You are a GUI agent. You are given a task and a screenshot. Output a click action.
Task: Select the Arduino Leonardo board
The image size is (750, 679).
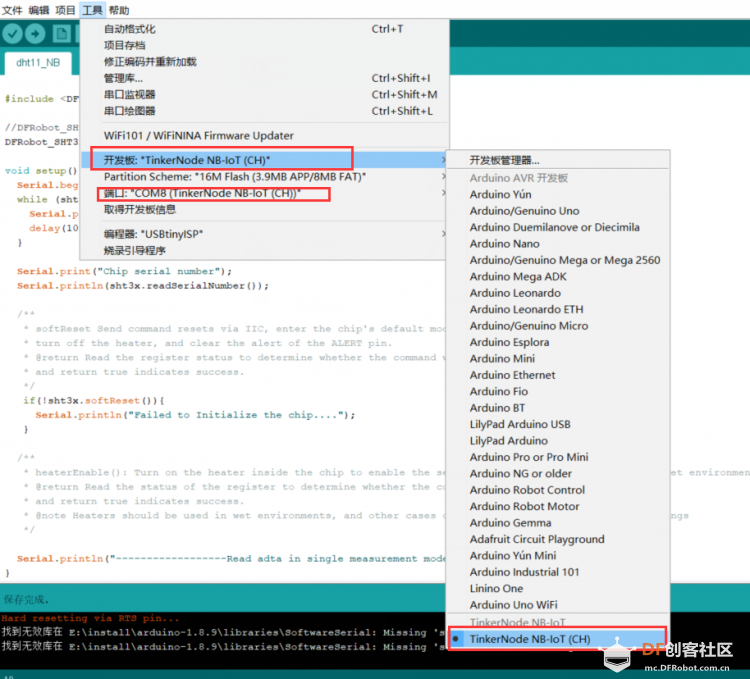click(558, 293)
